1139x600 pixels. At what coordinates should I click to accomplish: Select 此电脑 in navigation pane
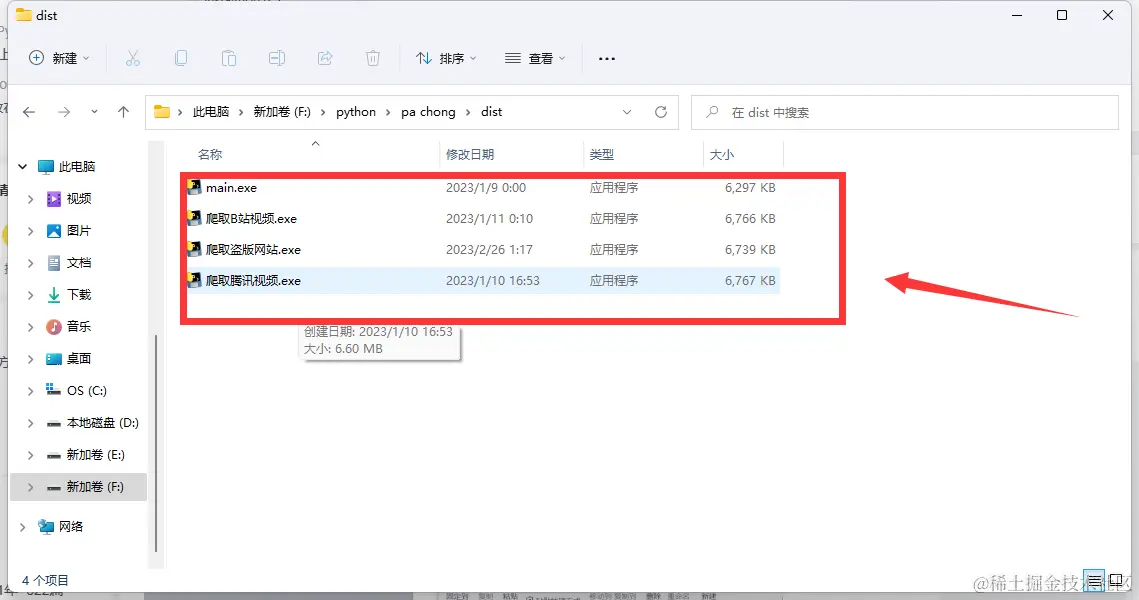point(76,166)
